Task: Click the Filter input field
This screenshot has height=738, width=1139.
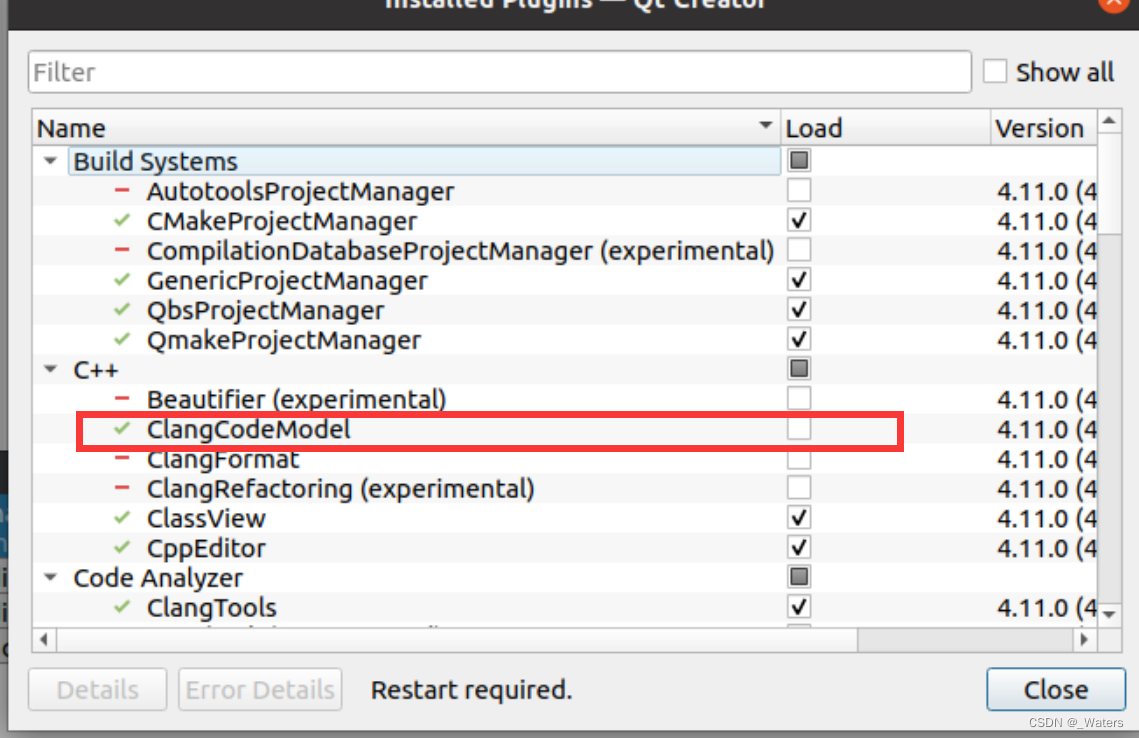Action: (x=500, y=72)
